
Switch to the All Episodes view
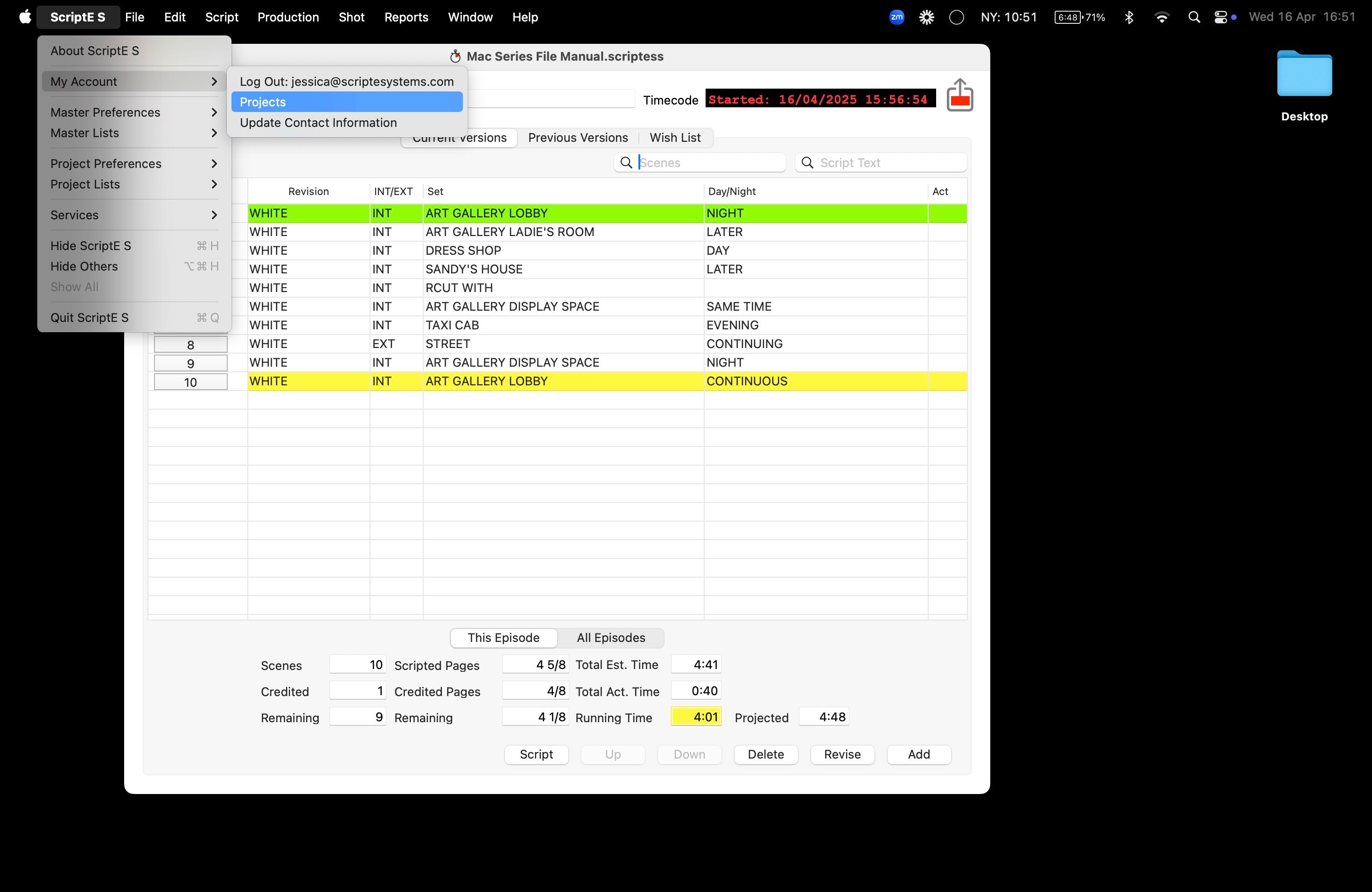[x=610, y=637]
